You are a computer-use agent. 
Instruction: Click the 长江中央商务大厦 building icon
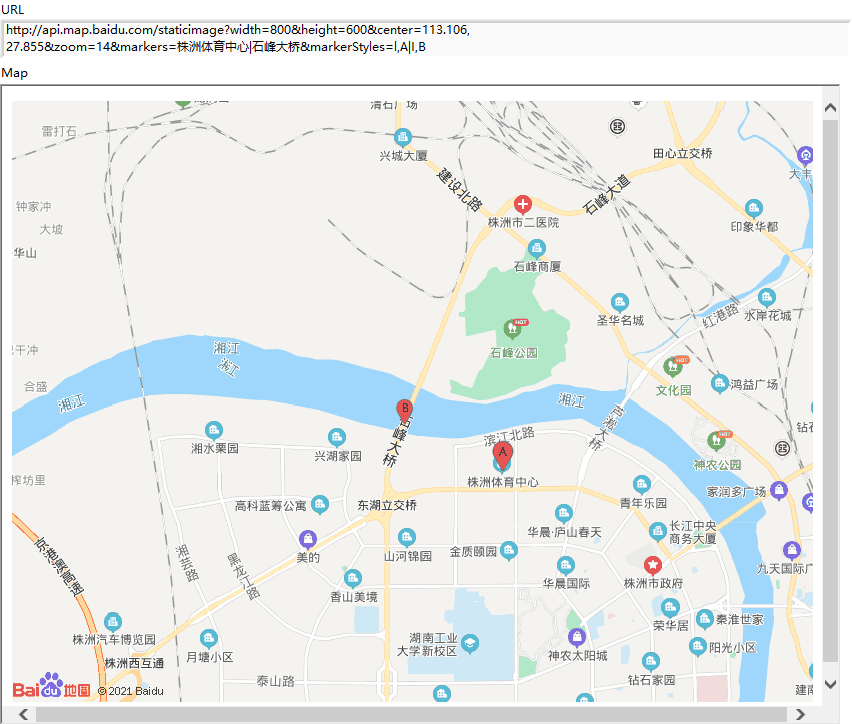[x=657, y=531]
